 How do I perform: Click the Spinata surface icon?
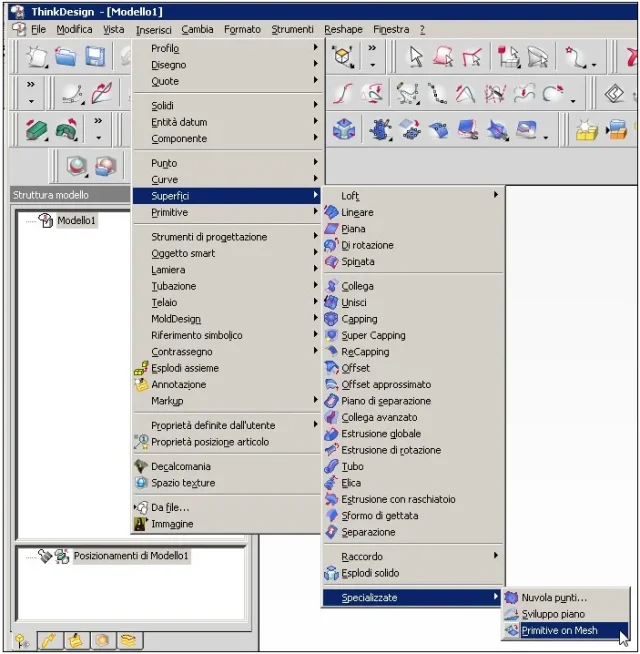coord(331,262)
